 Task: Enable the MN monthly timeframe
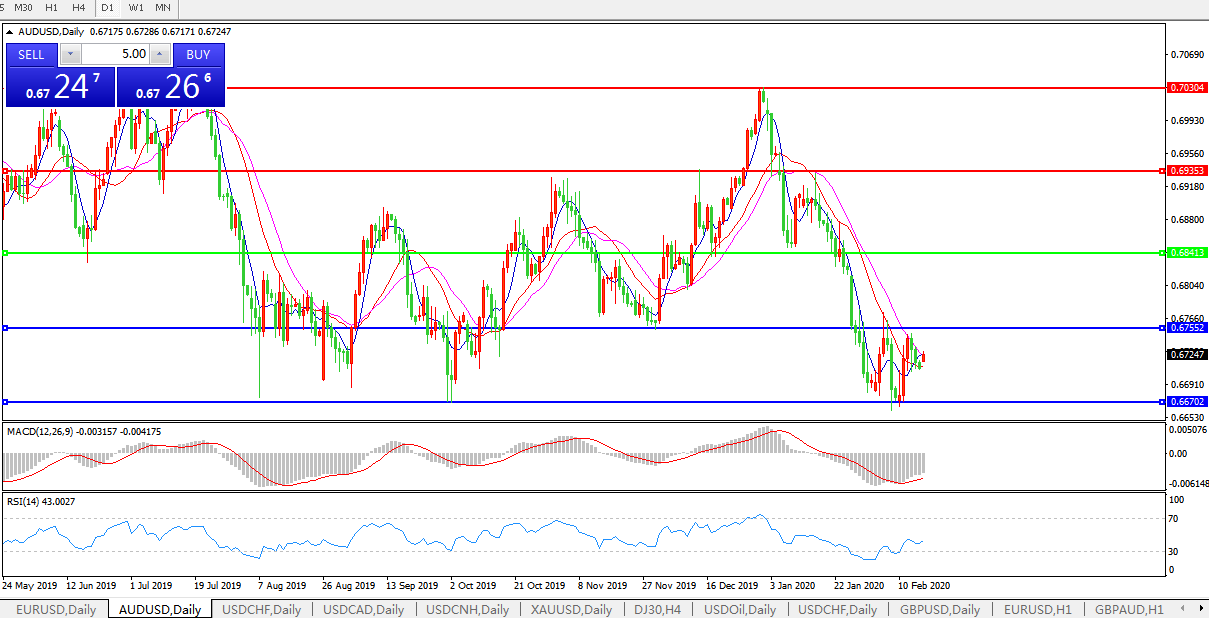(x=162, y=8)
